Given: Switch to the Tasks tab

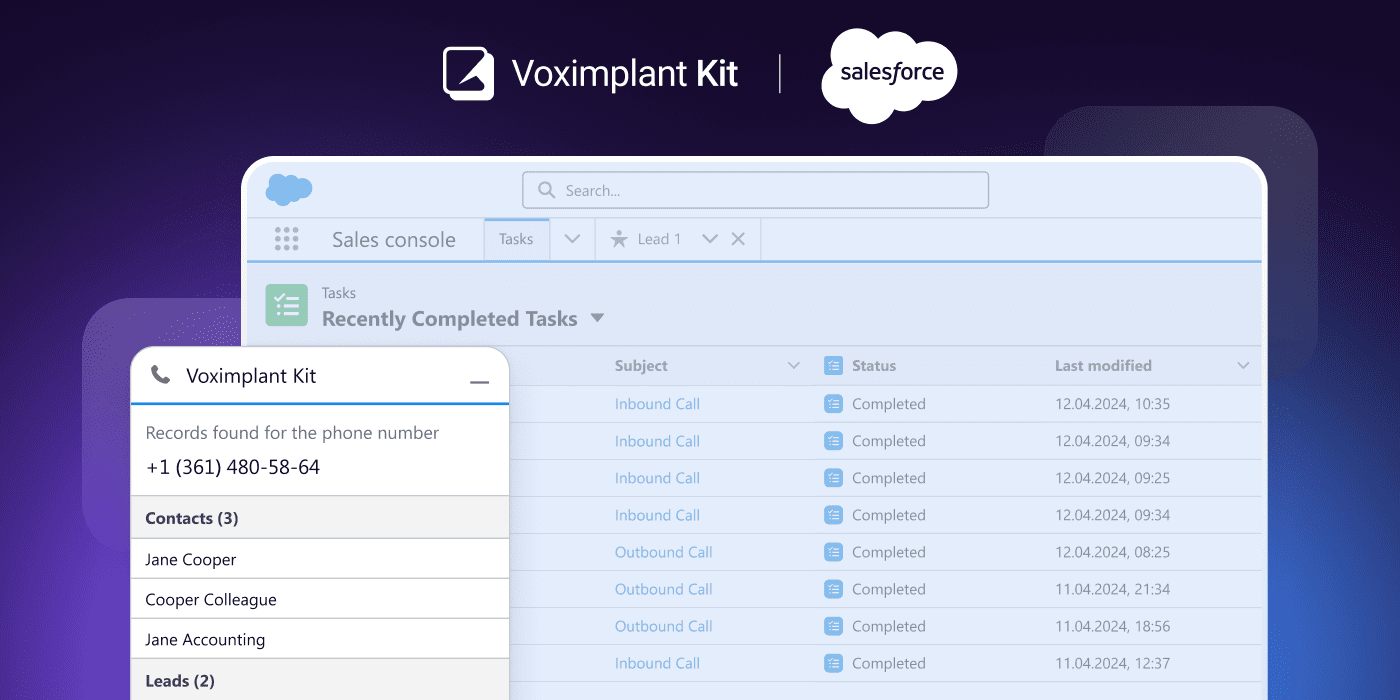Looking at the screenshot, I should [516, 239].
